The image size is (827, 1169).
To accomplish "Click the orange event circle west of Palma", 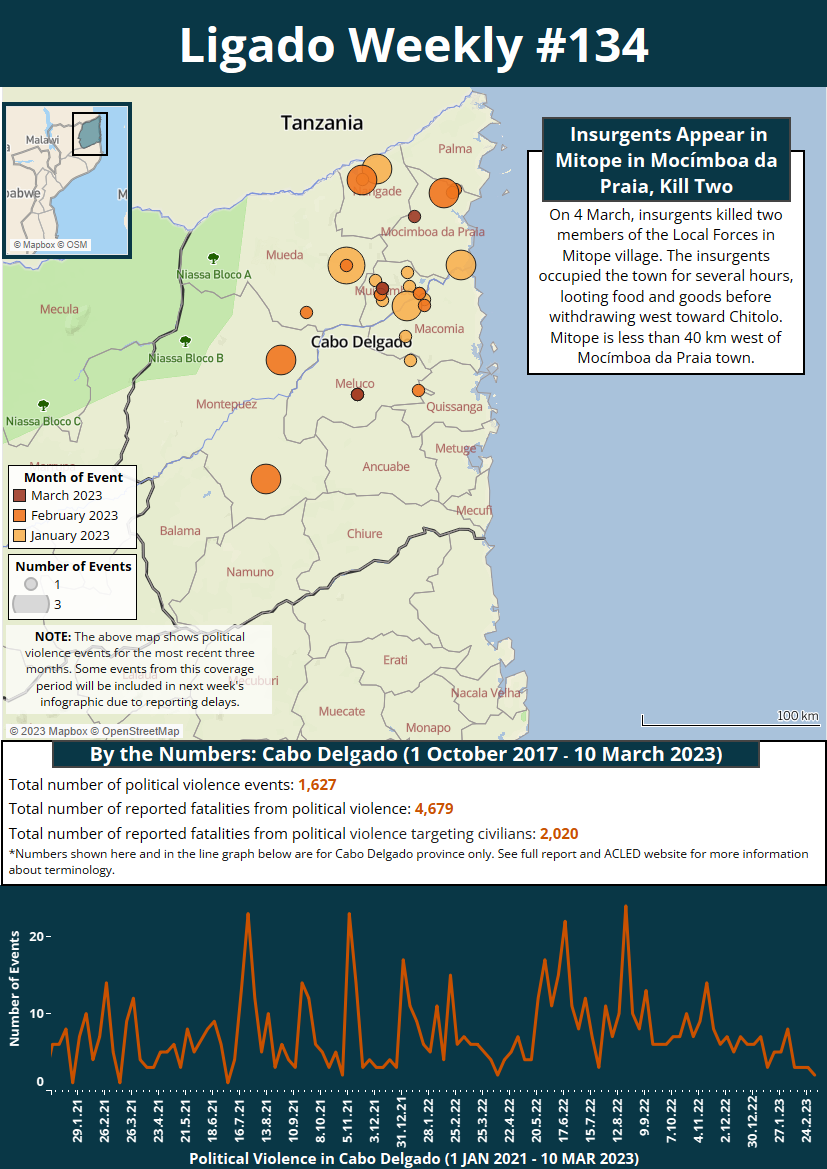I will [444, 193].
